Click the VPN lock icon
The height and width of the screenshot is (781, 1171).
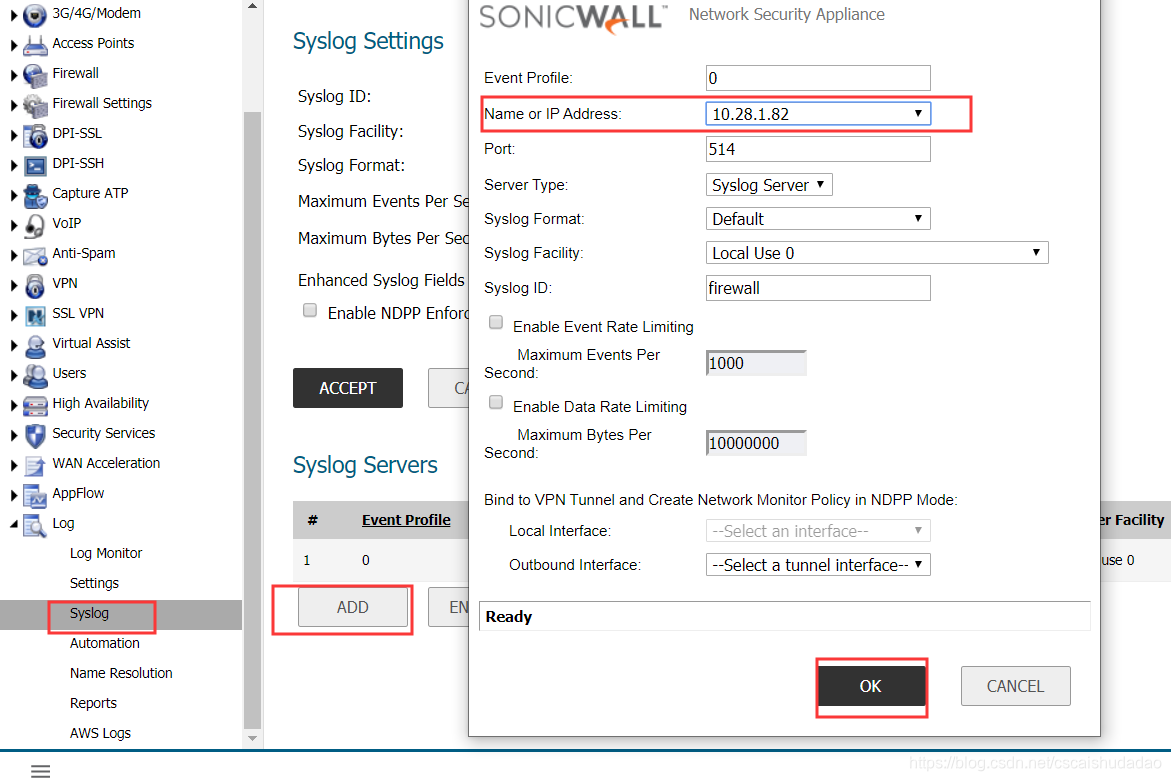[34, 284]
